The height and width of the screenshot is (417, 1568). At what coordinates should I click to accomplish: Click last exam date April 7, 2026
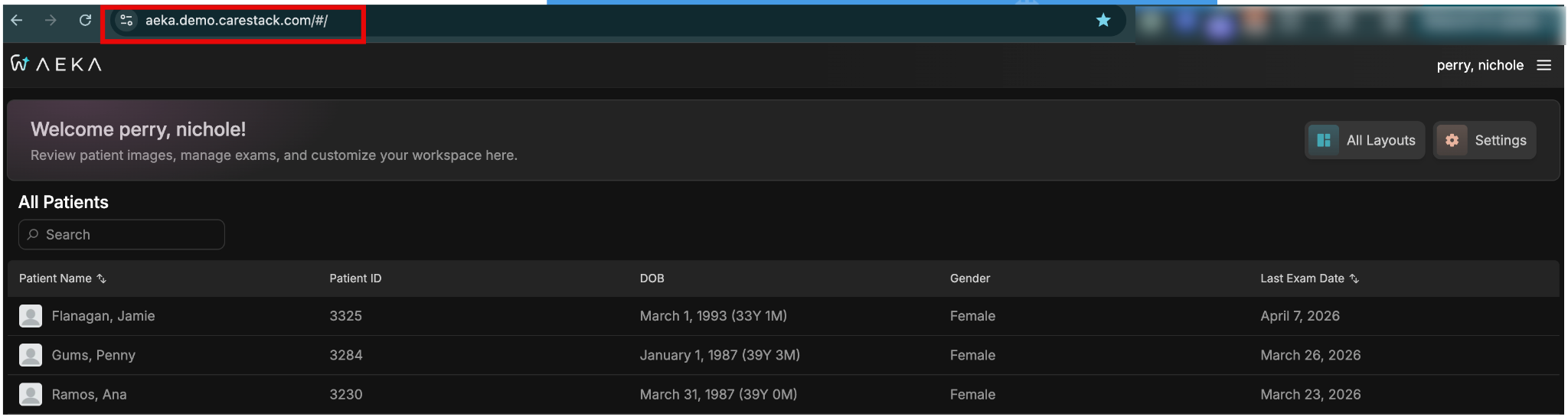click(1300, 316)
